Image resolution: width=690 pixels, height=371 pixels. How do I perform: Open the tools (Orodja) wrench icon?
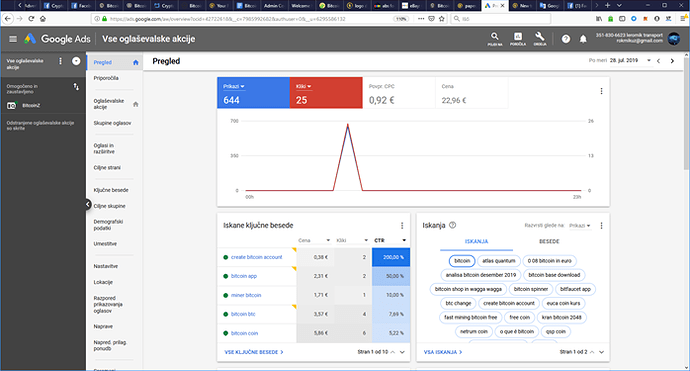point(540,39)
